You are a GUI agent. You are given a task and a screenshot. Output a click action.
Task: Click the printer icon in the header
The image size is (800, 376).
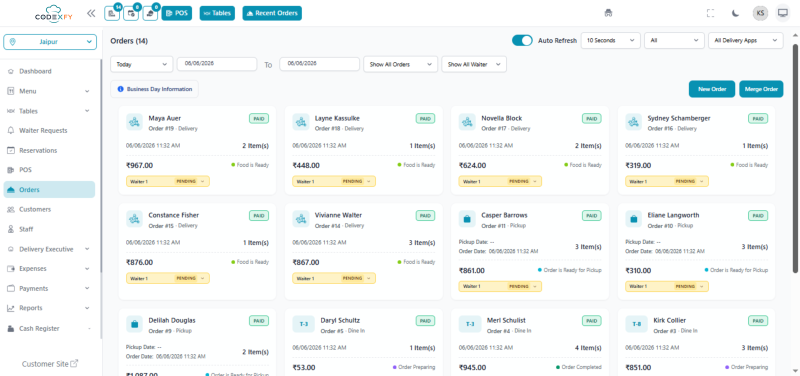[x=608, y=13]
